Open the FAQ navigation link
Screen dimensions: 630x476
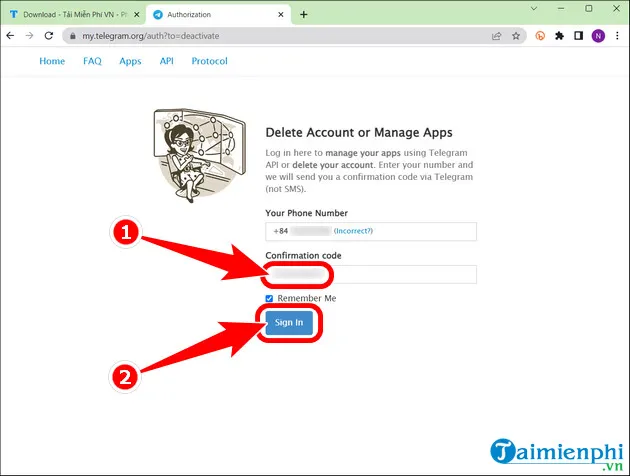(92, 61)
